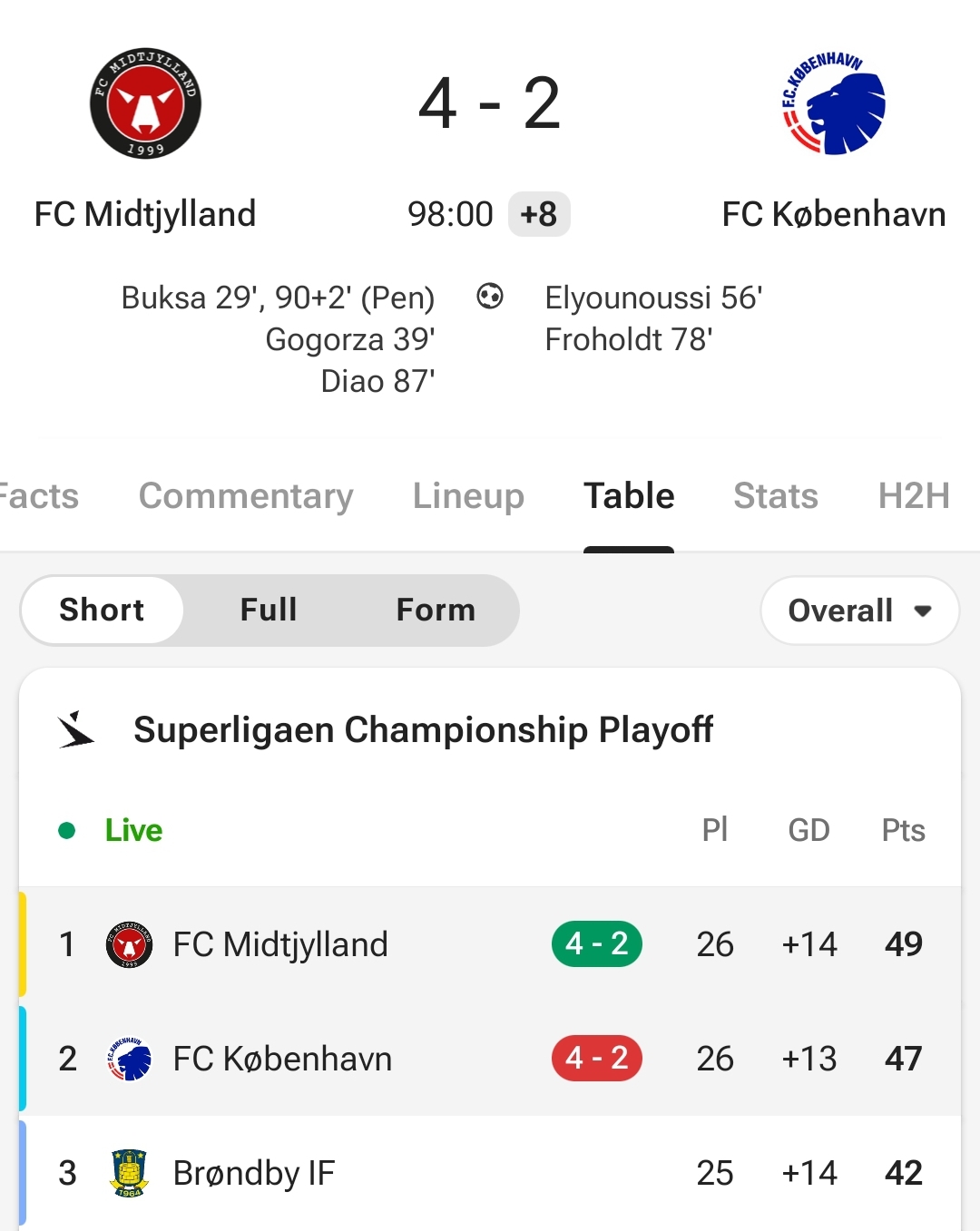Switch to Full table view
This screenshot has height=1231, width=980.
click(x=269, y=610)
